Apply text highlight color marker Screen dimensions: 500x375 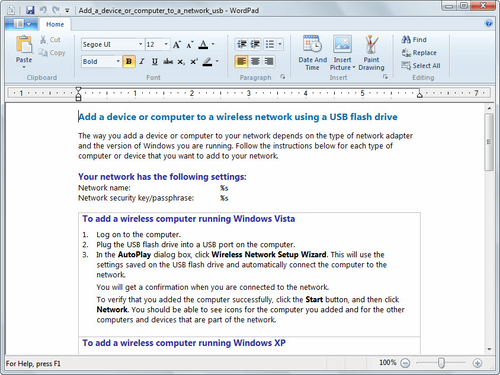tap(207, 62)
